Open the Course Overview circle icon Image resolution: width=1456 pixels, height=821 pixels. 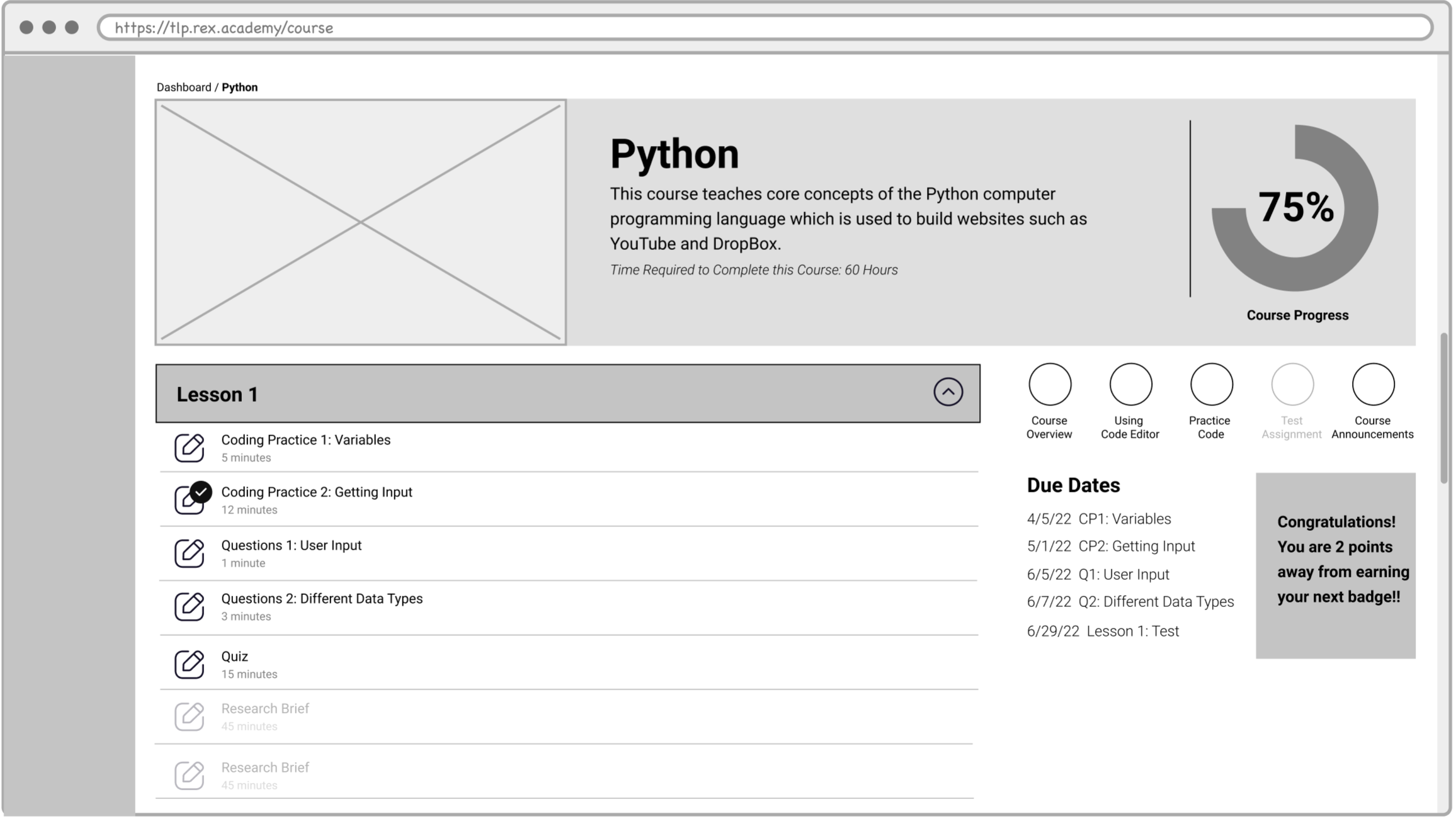tap(1049, 385)
